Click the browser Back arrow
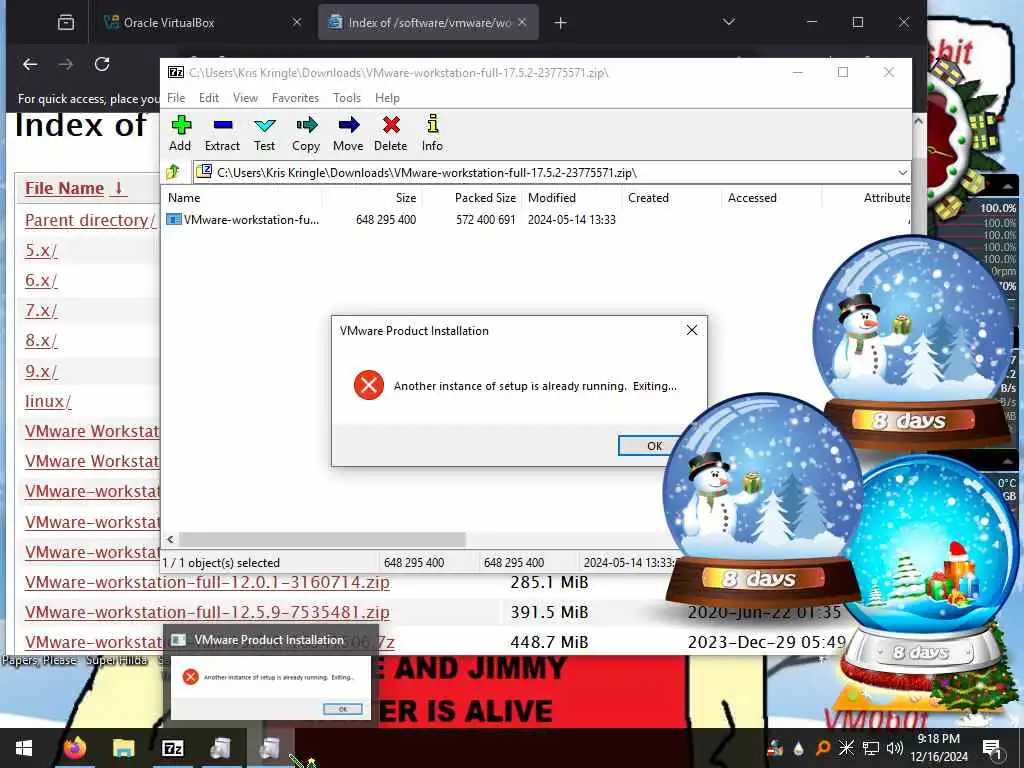Screen dimensions: 1024x768 pyautogui.click(x=30, y=64)
